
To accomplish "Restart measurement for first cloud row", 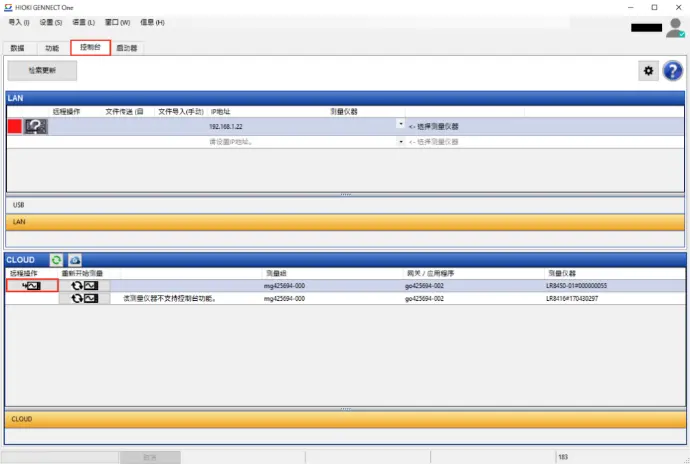I will [84, 285].
